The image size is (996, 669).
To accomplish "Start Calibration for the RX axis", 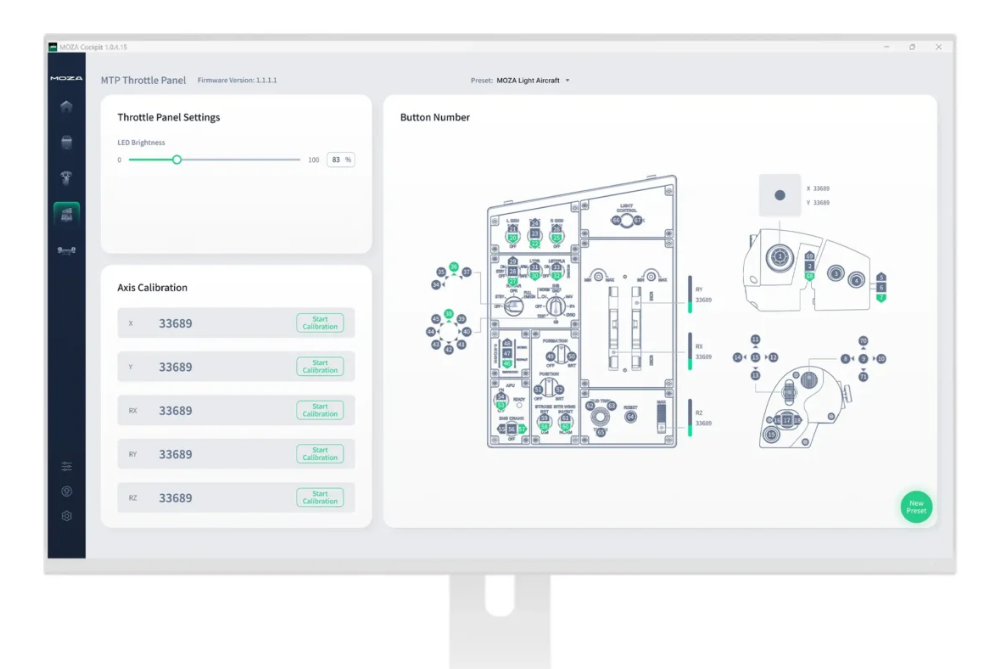I will tap(320, 410).
